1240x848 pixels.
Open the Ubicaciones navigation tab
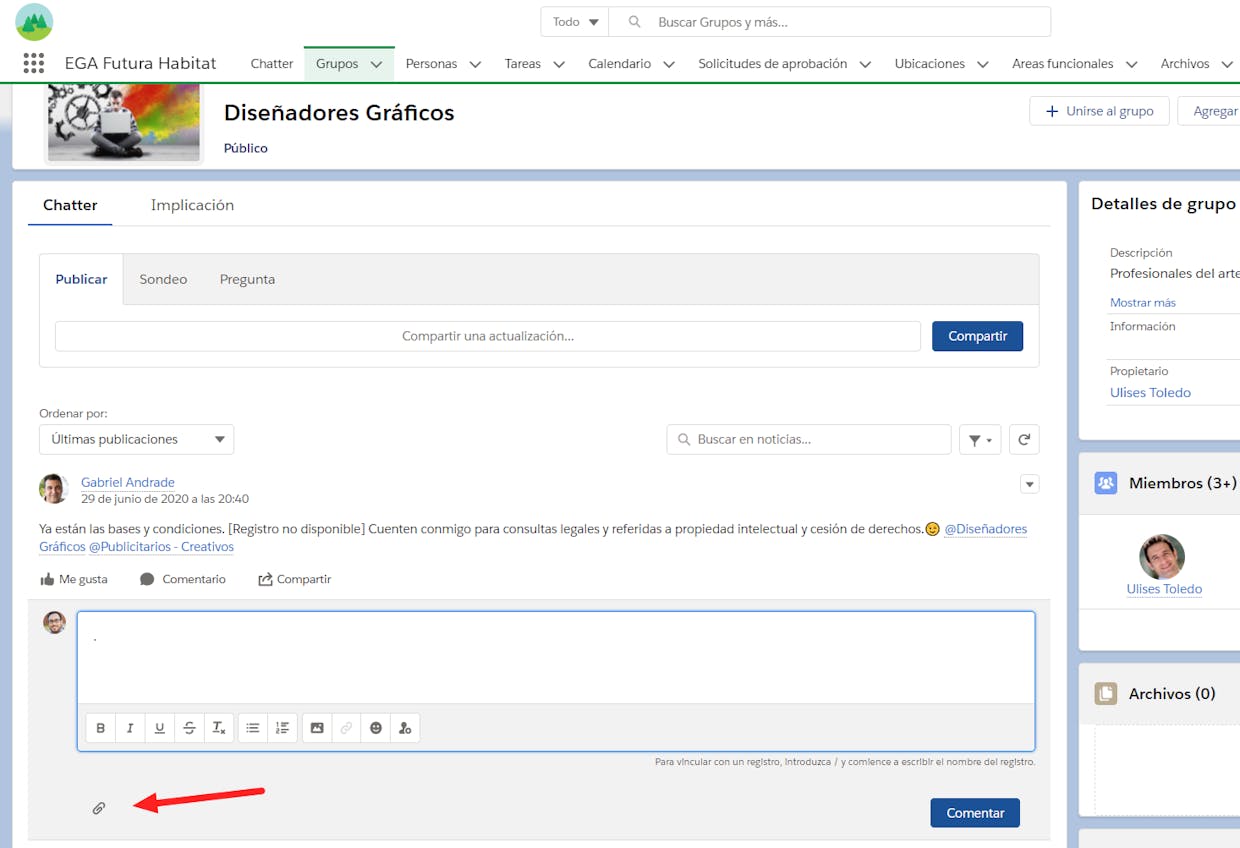tap(930, 63)
